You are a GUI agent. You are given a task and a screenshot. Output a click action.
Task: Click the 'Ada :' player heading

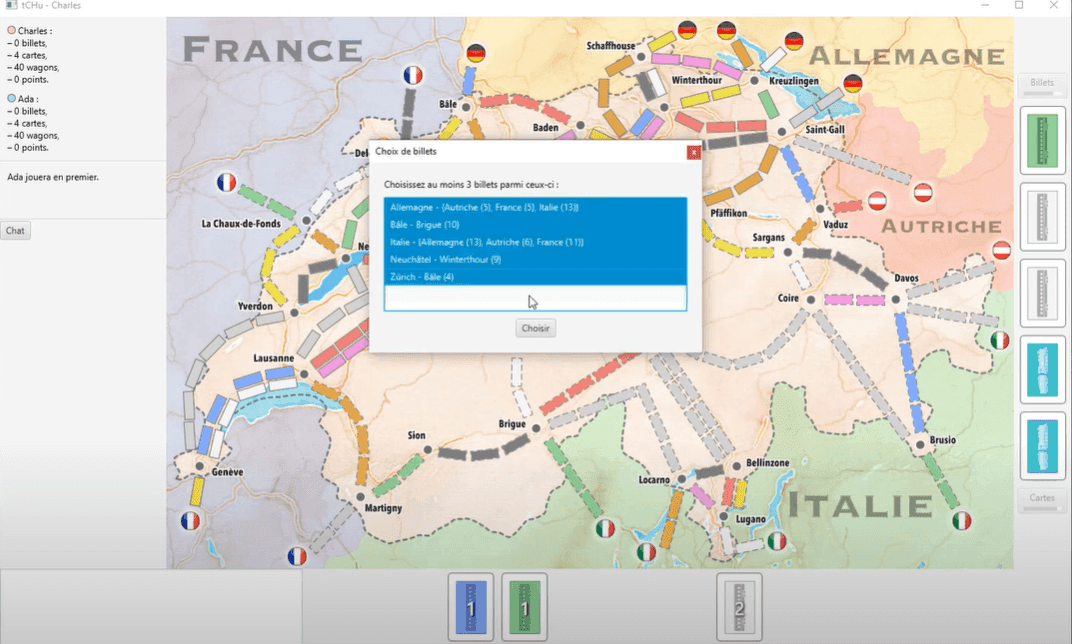(x=28, y=98)
